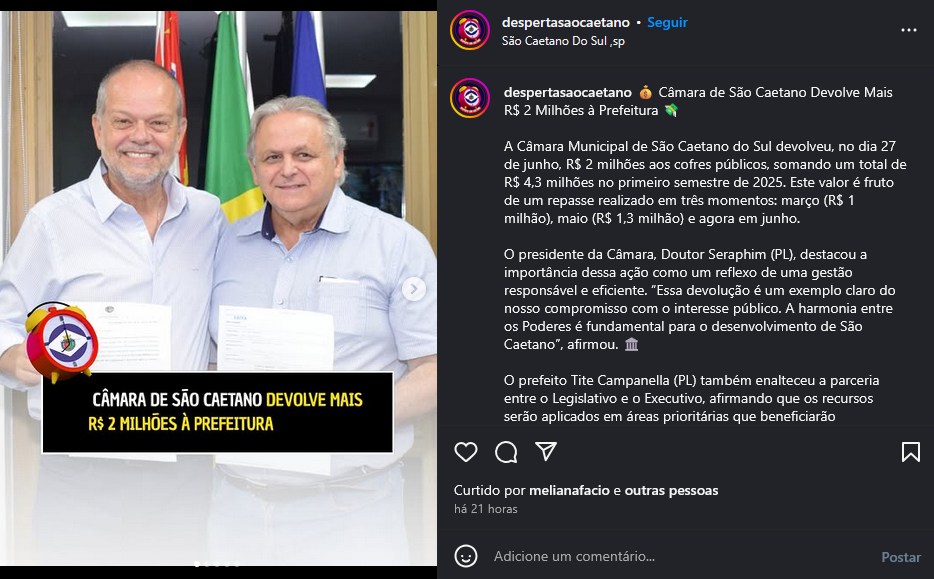This screenshot has height=579, width=934.
Task: Save post with the bookmark icon
Action: 911,452
